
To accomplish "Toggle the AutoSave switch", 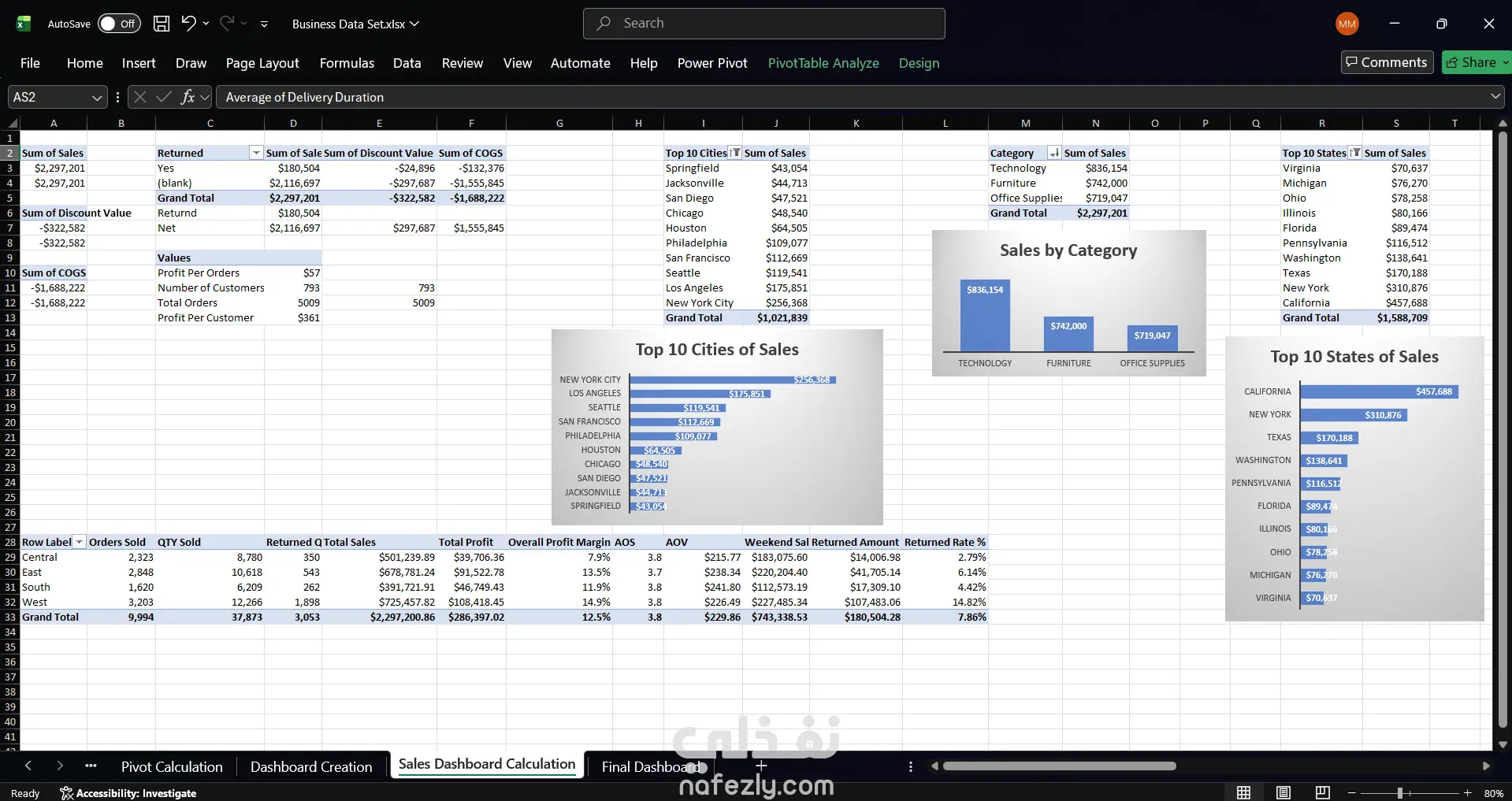I will pos(119,24).
